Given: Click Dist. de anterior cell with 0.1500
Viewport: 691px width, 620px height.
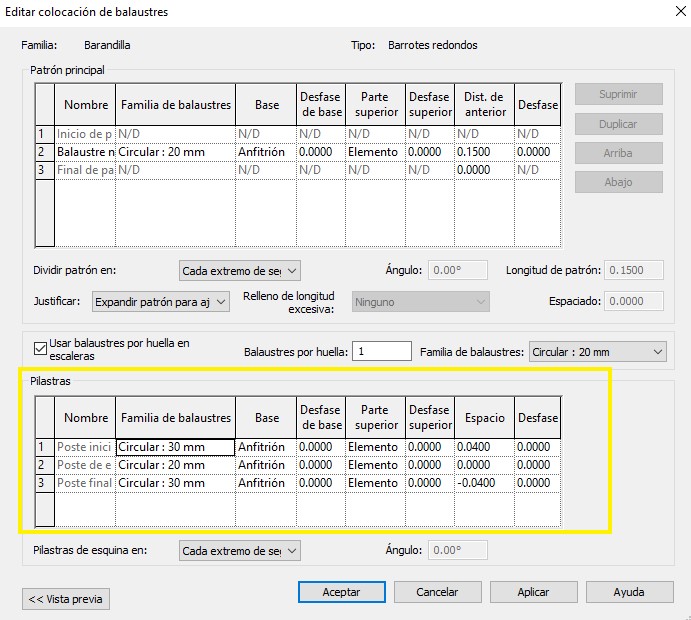Looking at the screenshot, I should pyautogui.click(x=484, y=152).
